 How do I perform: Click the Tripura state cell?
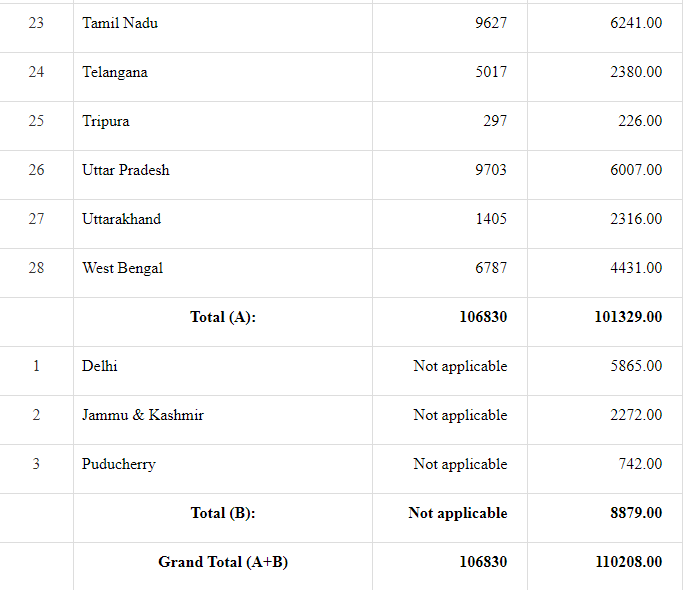106,121
